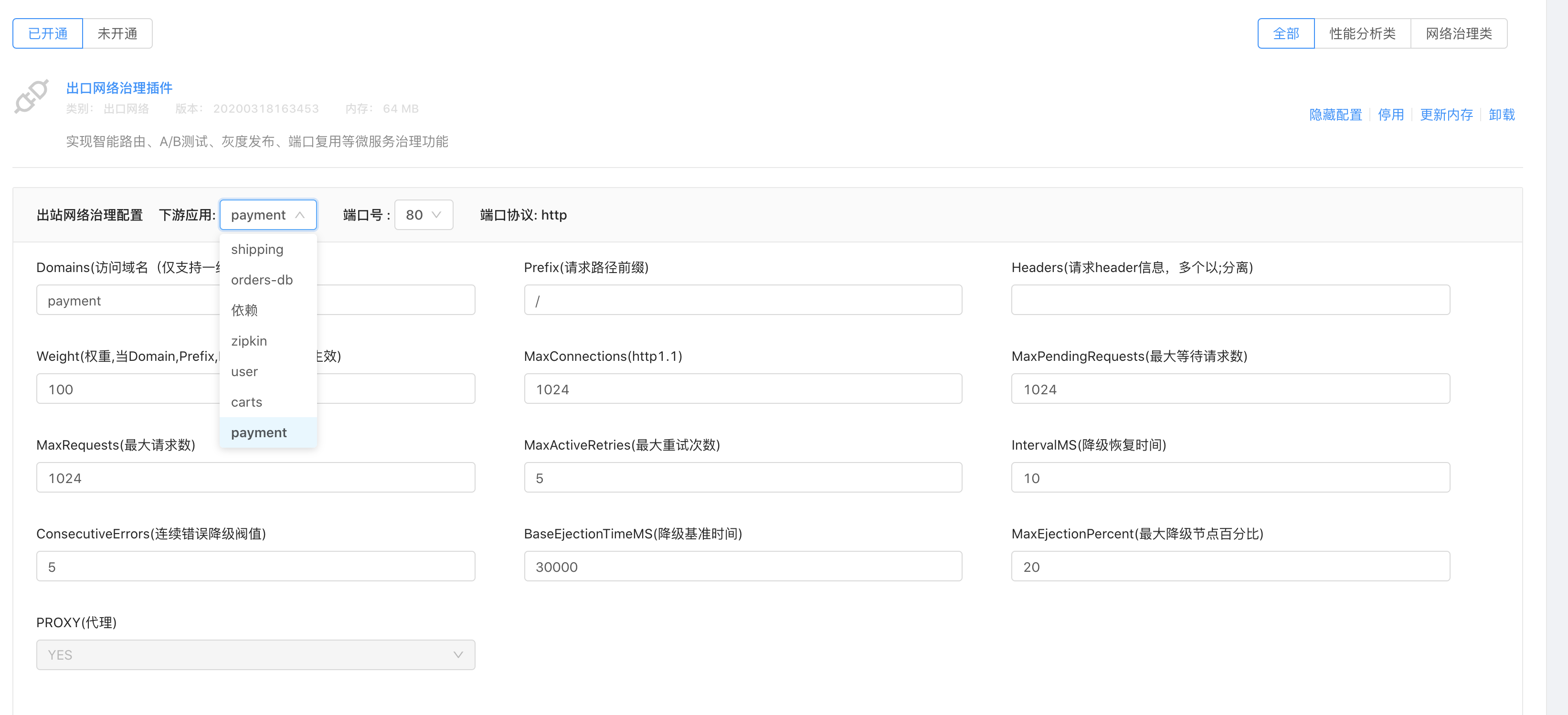Collapse the 下游应用 payment dropdown
Viewport: 1568px width, 715px height.
(268, 215)
